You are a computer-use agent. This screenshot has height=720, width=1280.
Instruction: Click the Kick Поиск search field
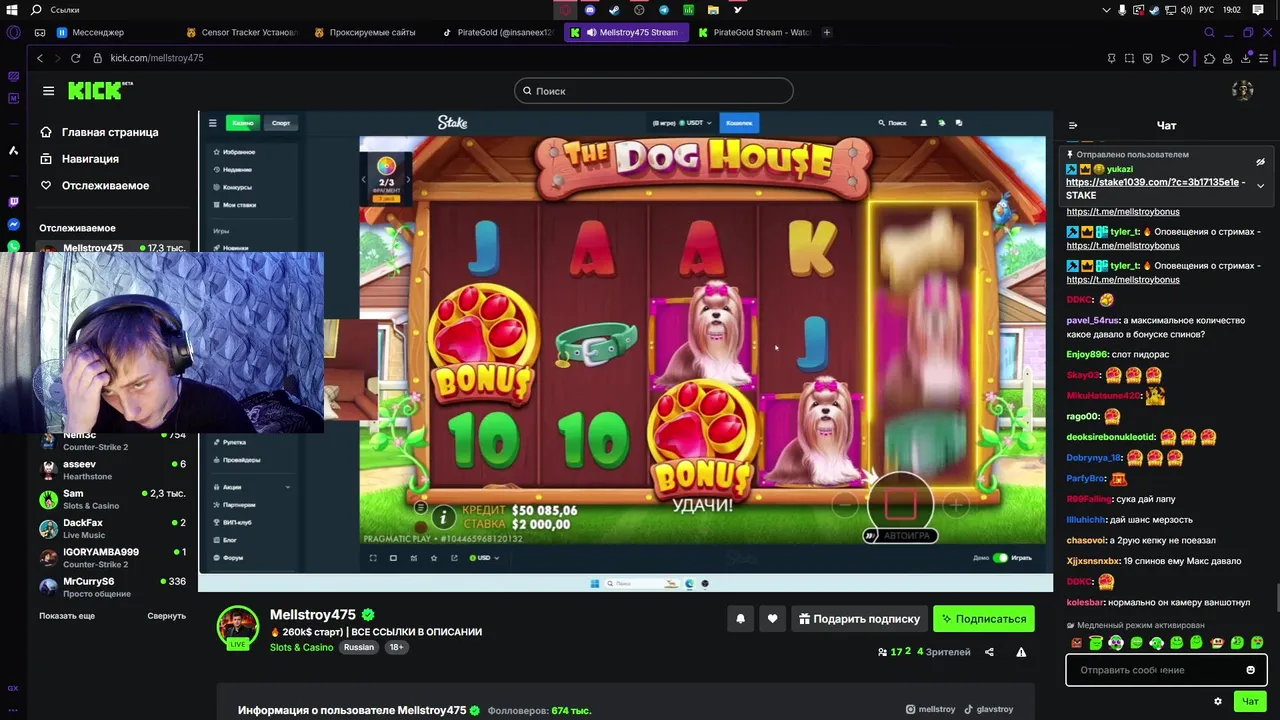pyautogui.click(x=654, y=91)
